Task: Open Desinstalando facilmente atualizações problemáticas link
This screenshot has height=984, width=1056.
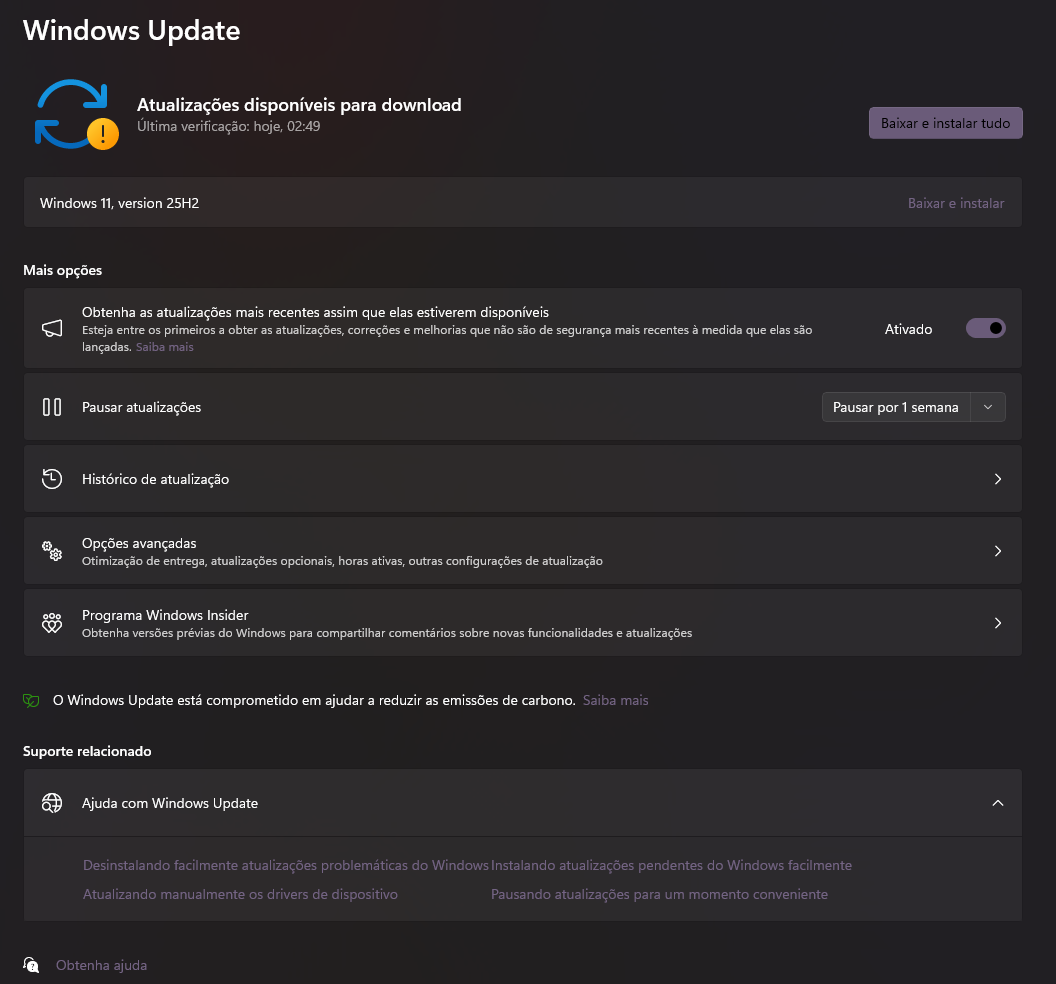Action: (286, 865)
